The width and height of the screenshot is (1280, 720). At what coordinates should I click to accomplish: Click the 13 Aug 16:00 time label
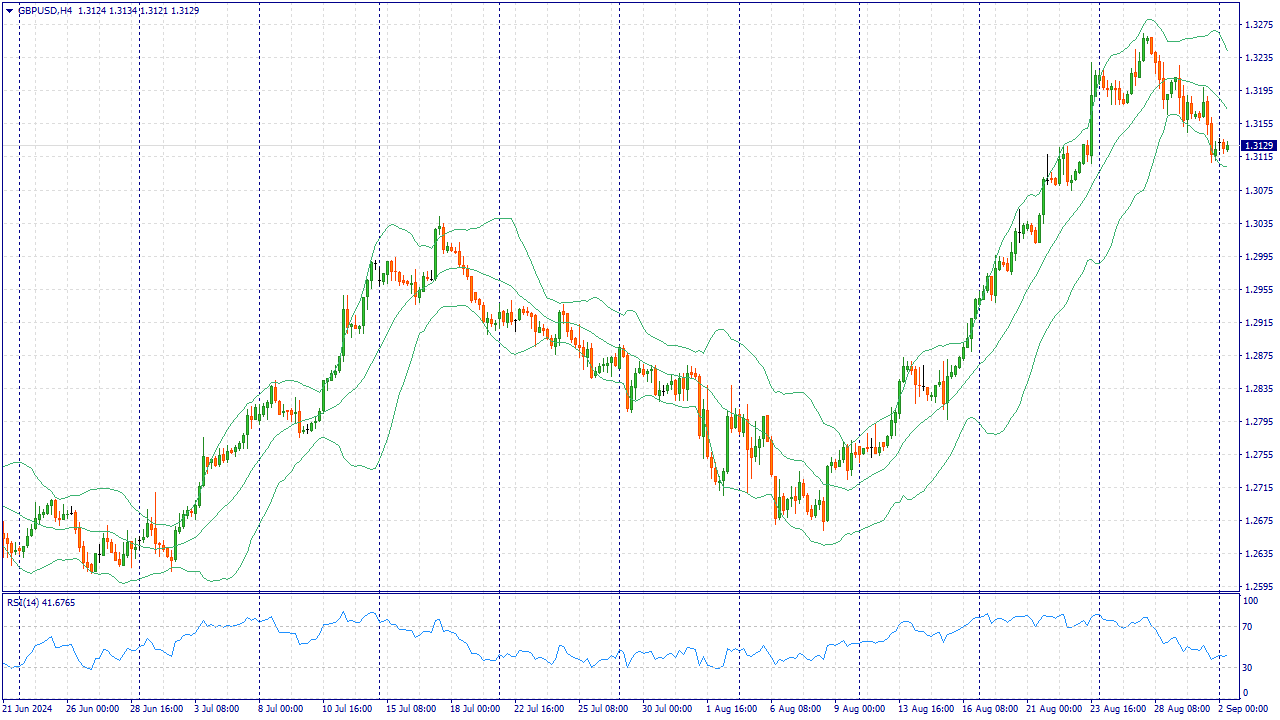(x=925, y=709)
